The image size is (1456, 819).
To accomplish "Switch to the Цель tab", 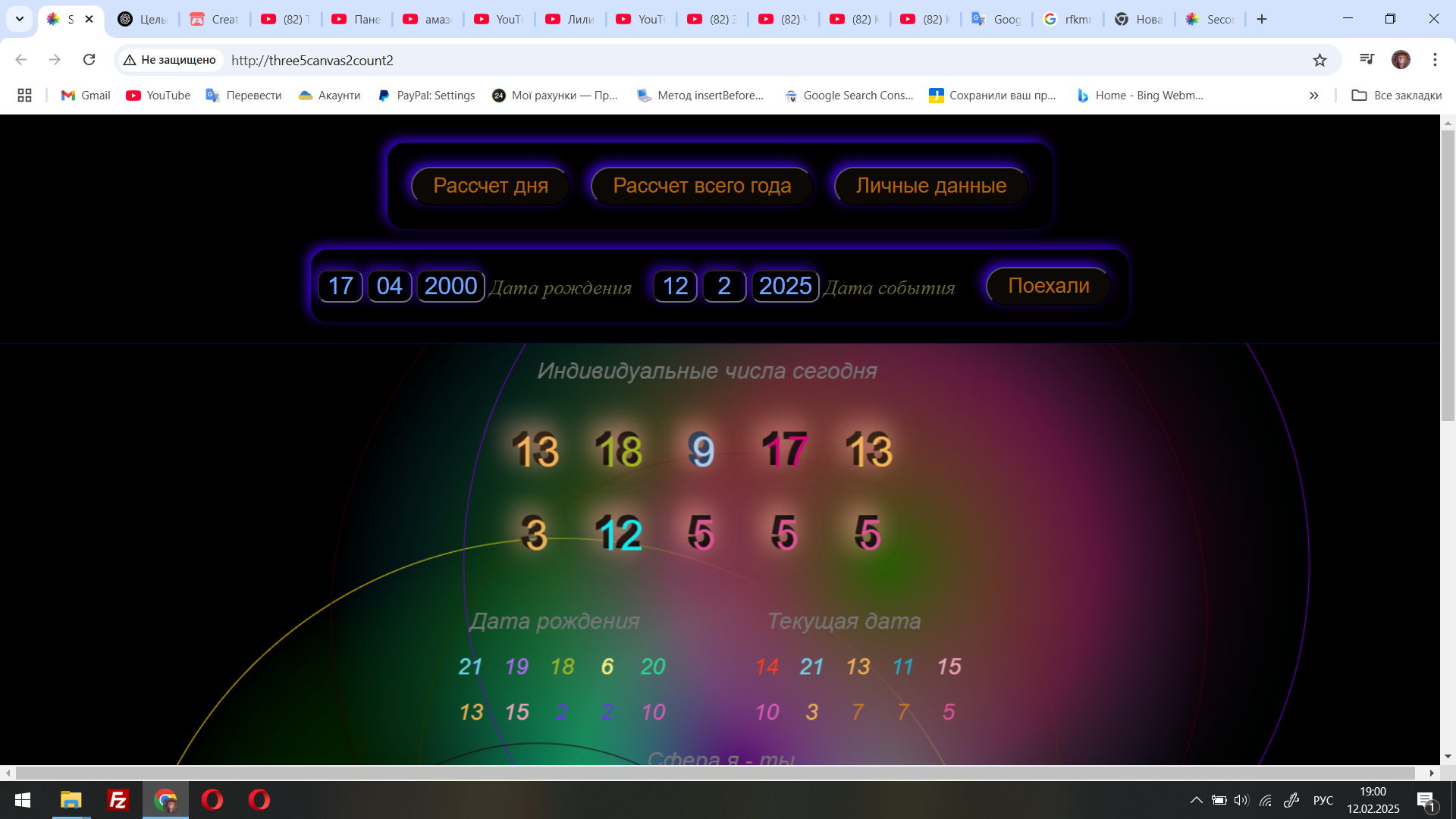I will (143, 20).
